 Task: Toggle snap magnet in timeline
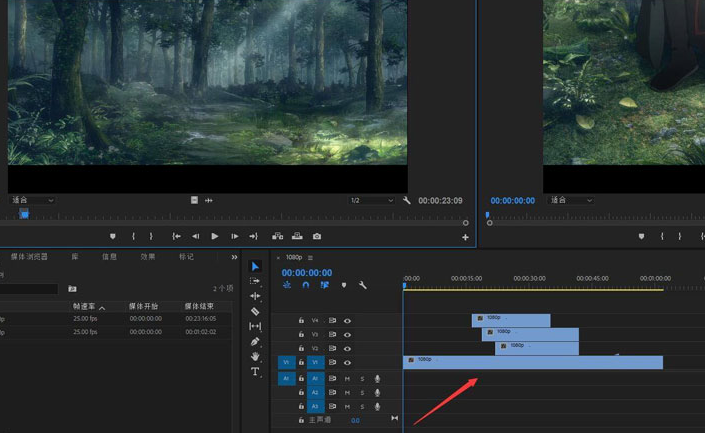coord(306,285)
